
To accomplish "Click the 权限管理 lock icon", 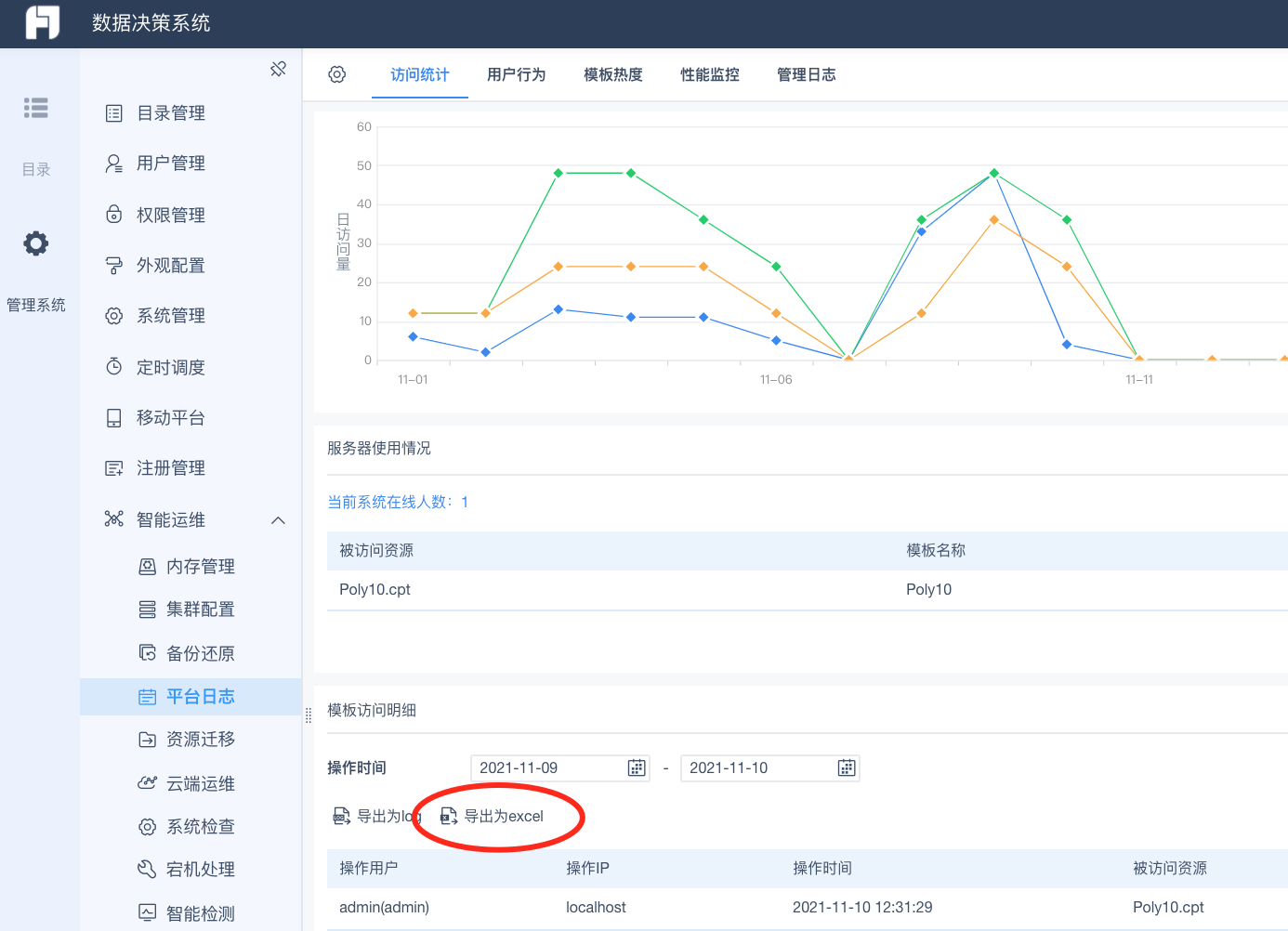I will 114,215.
